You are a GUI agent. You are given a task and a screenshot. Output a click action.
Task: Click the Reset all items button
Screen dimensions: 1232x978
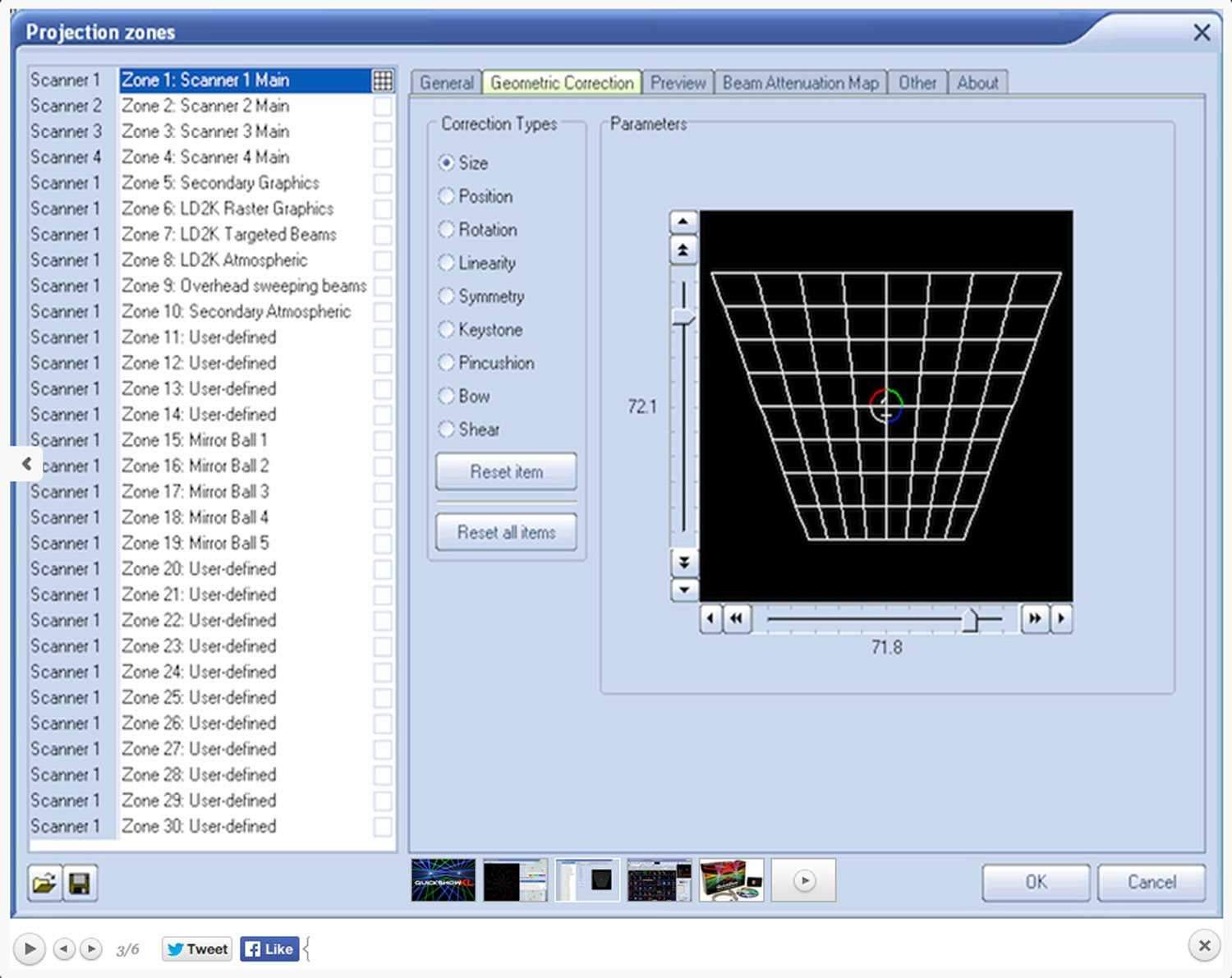click(x=505, y=531)
